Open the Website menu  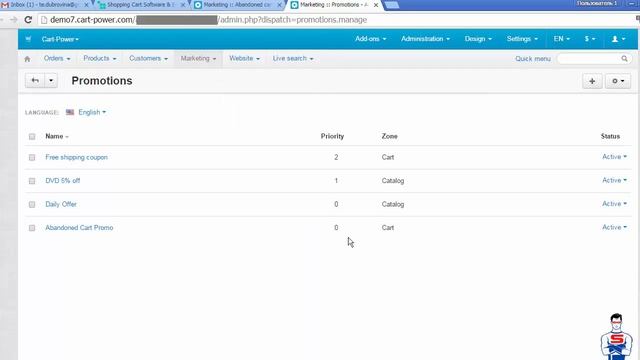click(x=244, y=59)
